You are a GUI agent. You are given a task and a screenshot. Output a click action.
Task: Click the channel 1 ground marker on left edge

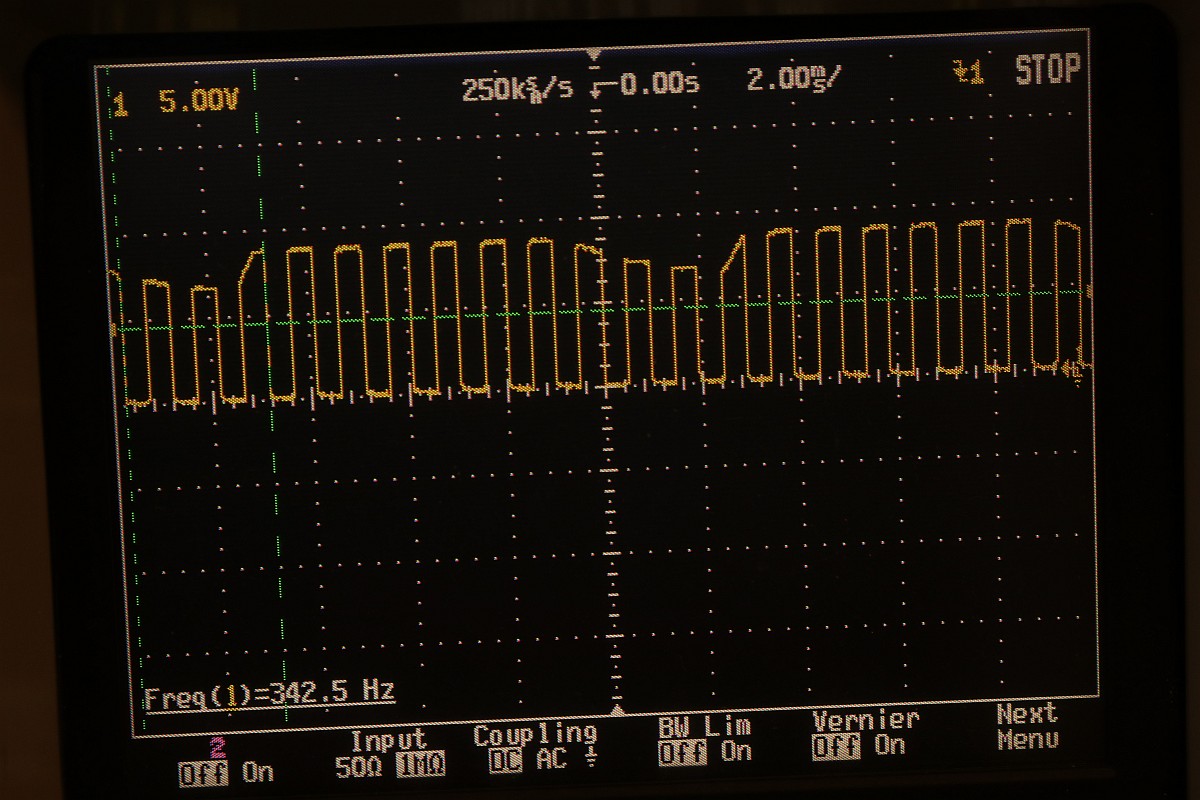(113, 328)
